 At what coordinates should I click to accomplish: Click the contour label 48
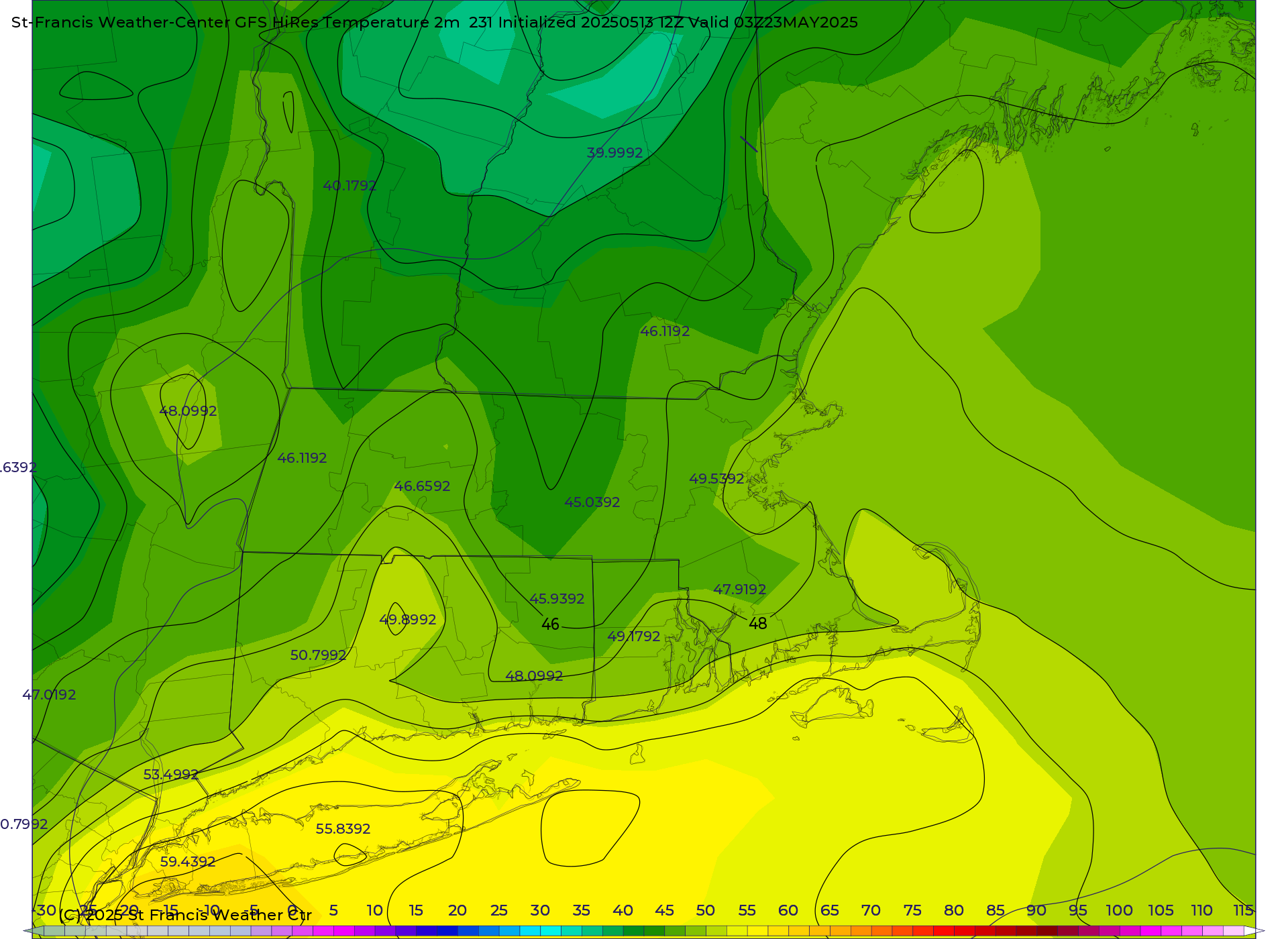(x=757, y=624)
